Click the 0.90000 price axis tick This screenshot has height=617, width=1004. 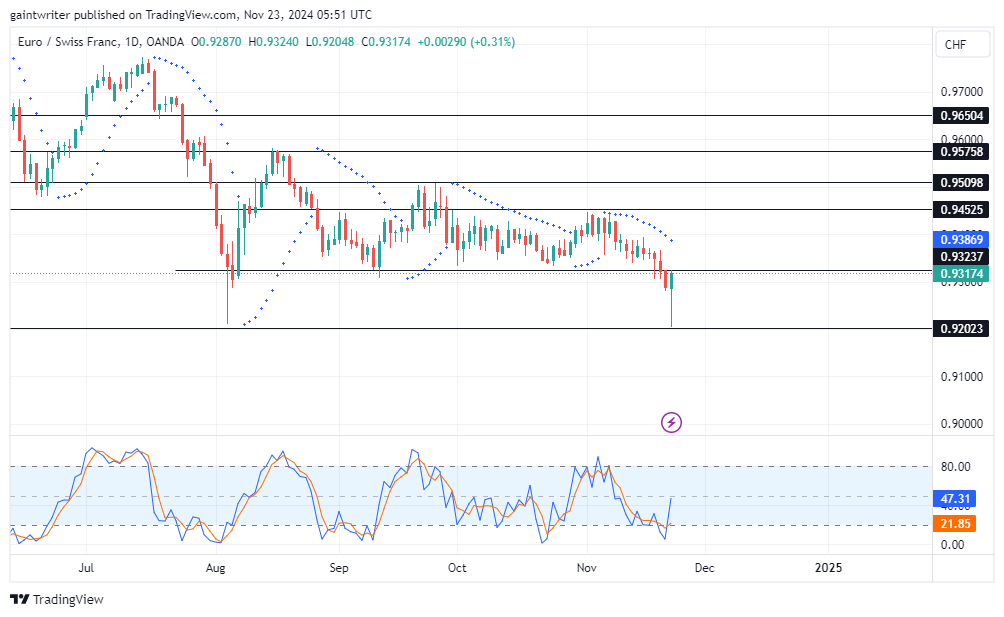[962, 424]
